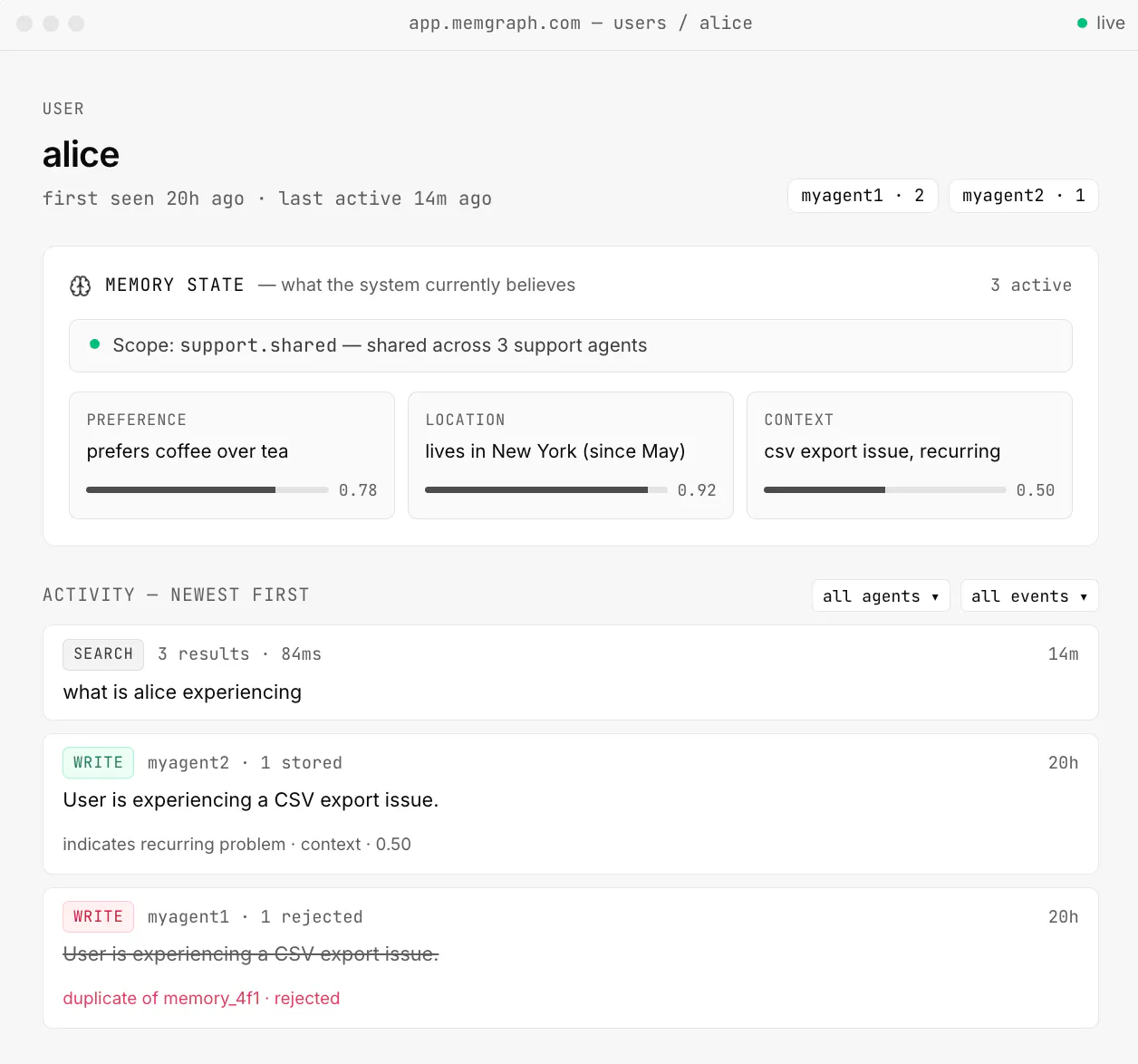Viewport: 1138px width, 1064px height.
Task: Click the non-struck 'User is experiencing a CSV export issue.'
Action: pos(251,800)
